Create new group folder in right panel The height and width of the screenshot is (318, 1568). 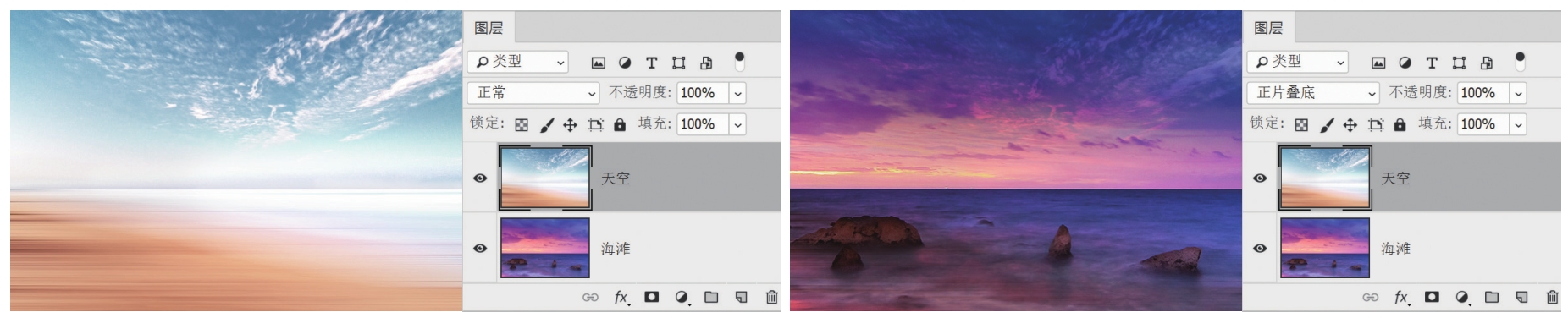(x=1492, y=297)
